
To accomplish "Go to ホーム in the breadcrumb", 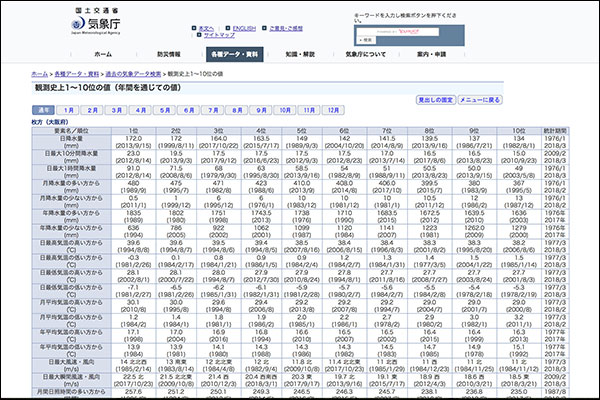I will pyautogui.click(x=38, y=74).
